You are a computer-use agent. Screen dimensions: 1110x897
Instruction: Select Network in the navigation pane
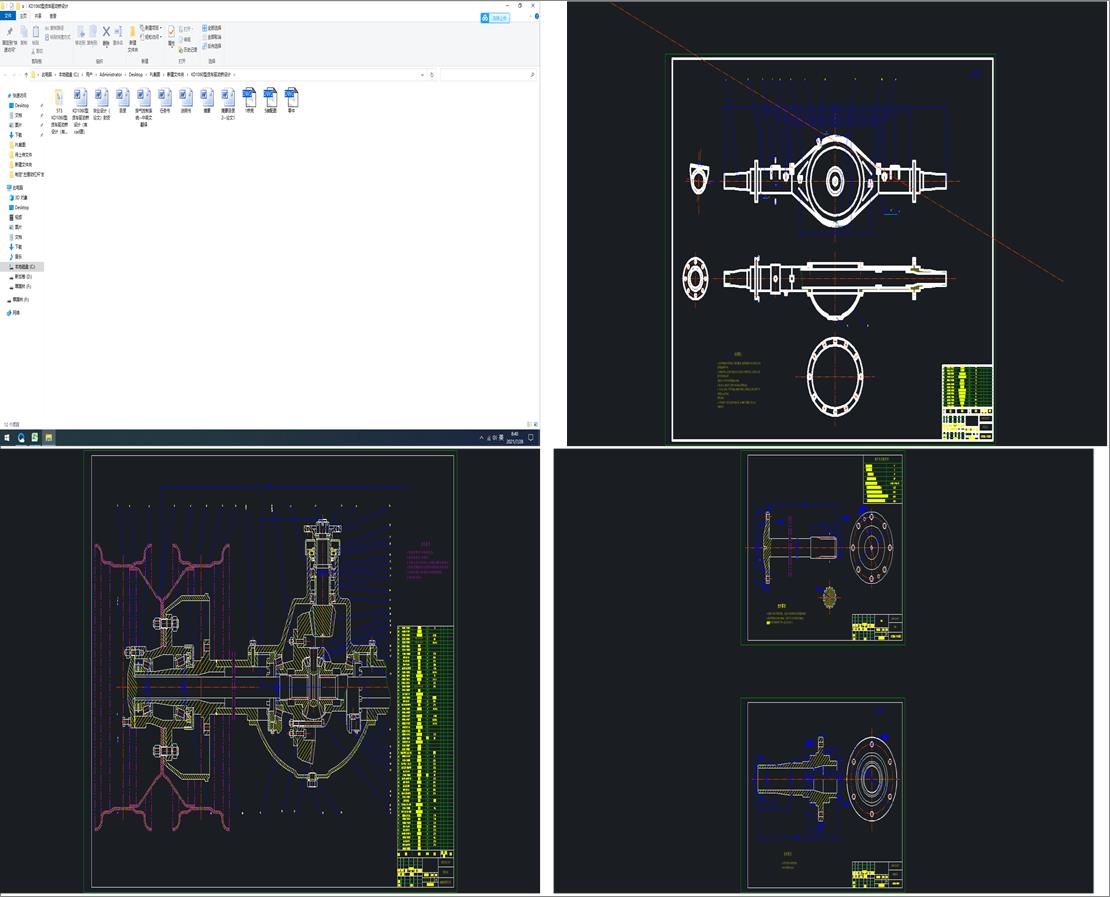coord(14,312)
